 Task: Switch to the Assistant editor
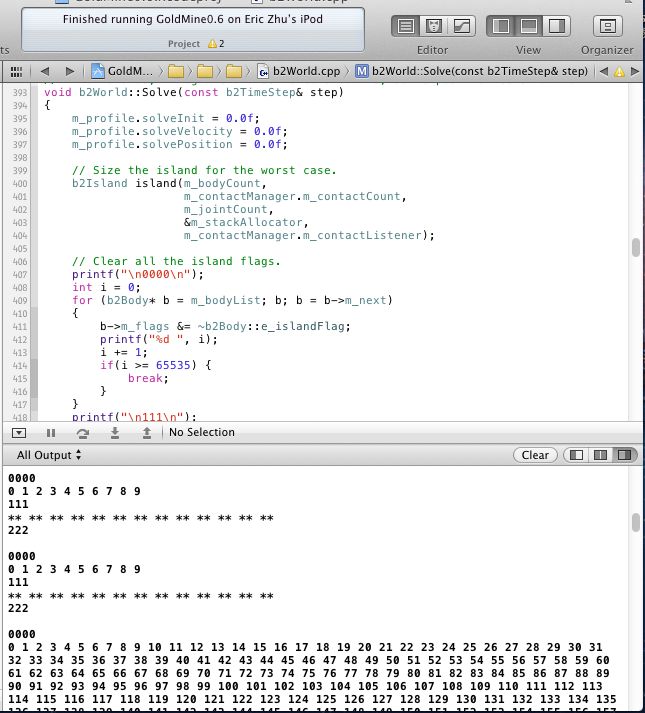click(433, 26)
